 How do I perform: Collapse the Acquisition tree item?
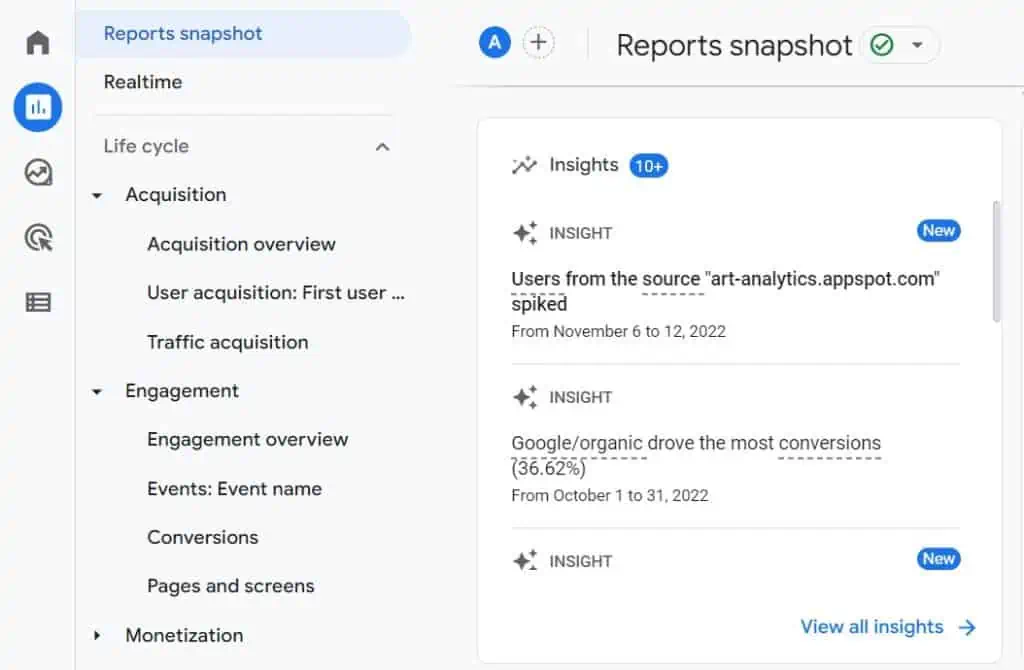tap(96, 195)
